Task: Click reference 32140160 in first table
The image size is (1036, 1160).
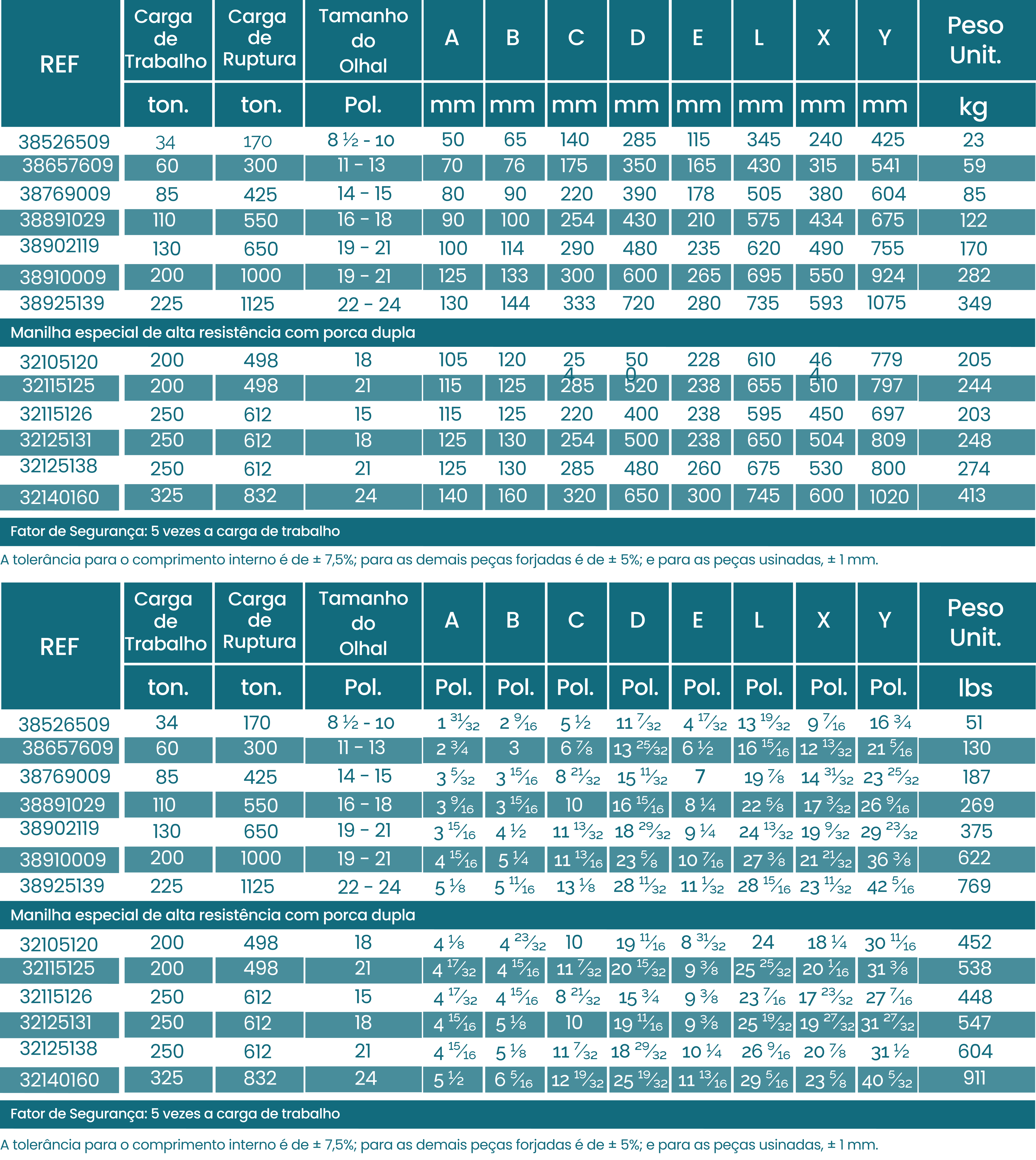Action: [59, 497]
